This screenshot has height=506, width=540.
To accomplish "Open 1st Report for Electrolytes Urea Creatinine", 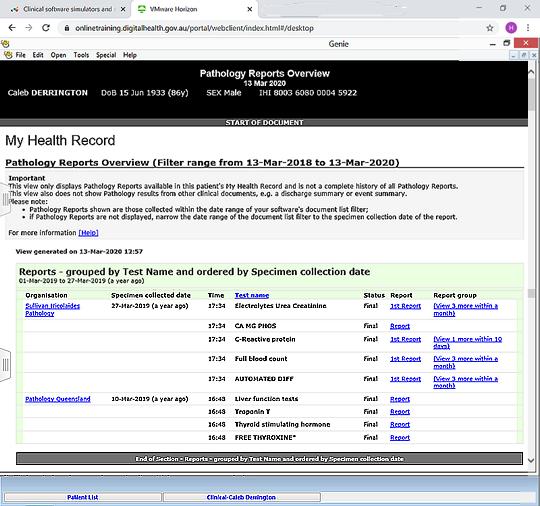I will (x=405, y=306).
